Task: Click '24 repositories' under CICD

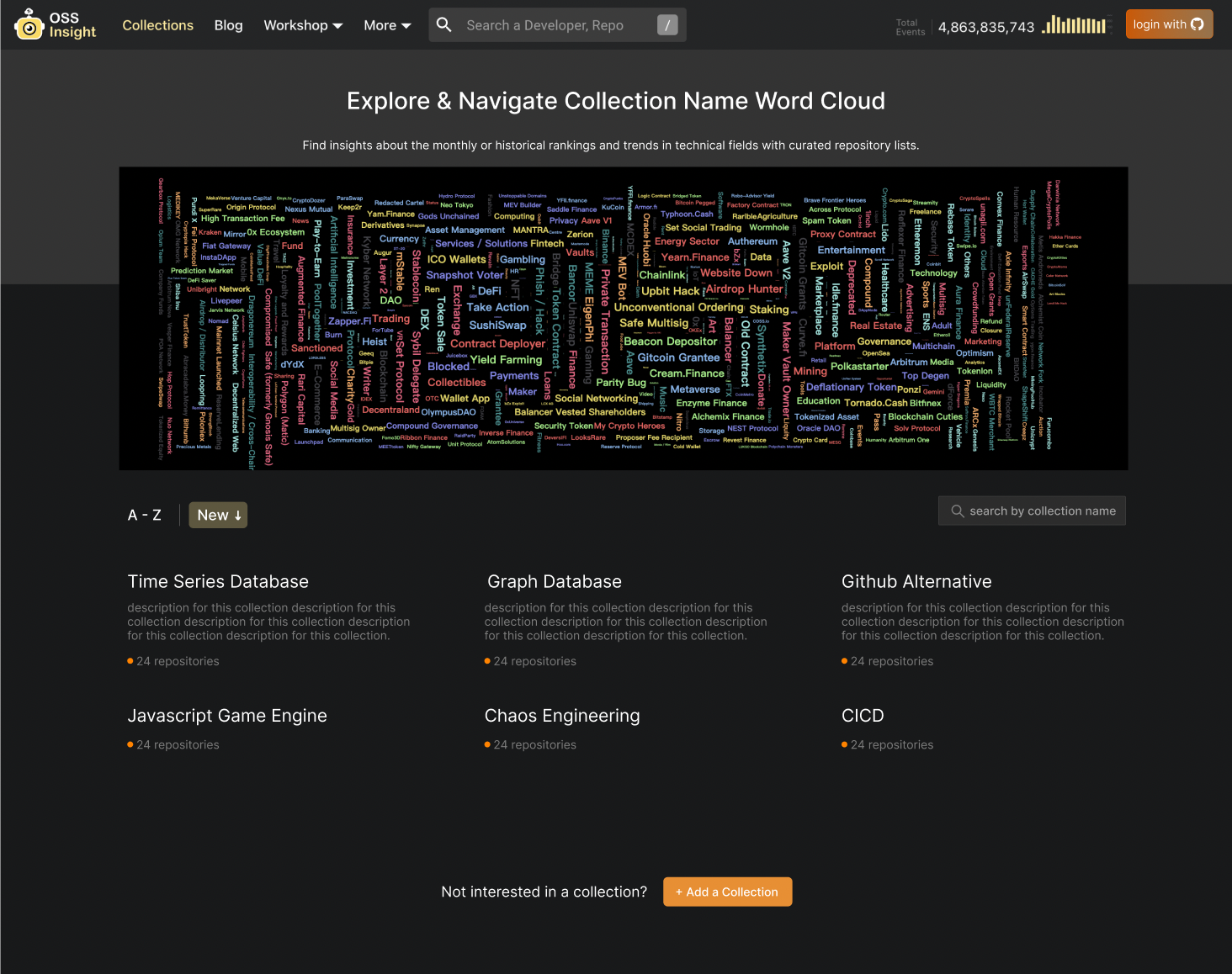Action: click(892, 744)
